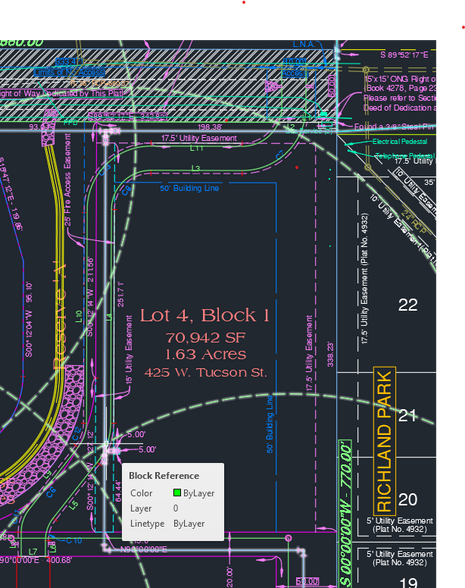This screenshot has height=588, width=465.
Task: Click the "425 W. Tucson St." address text
Action: click(x=206, y=372)
